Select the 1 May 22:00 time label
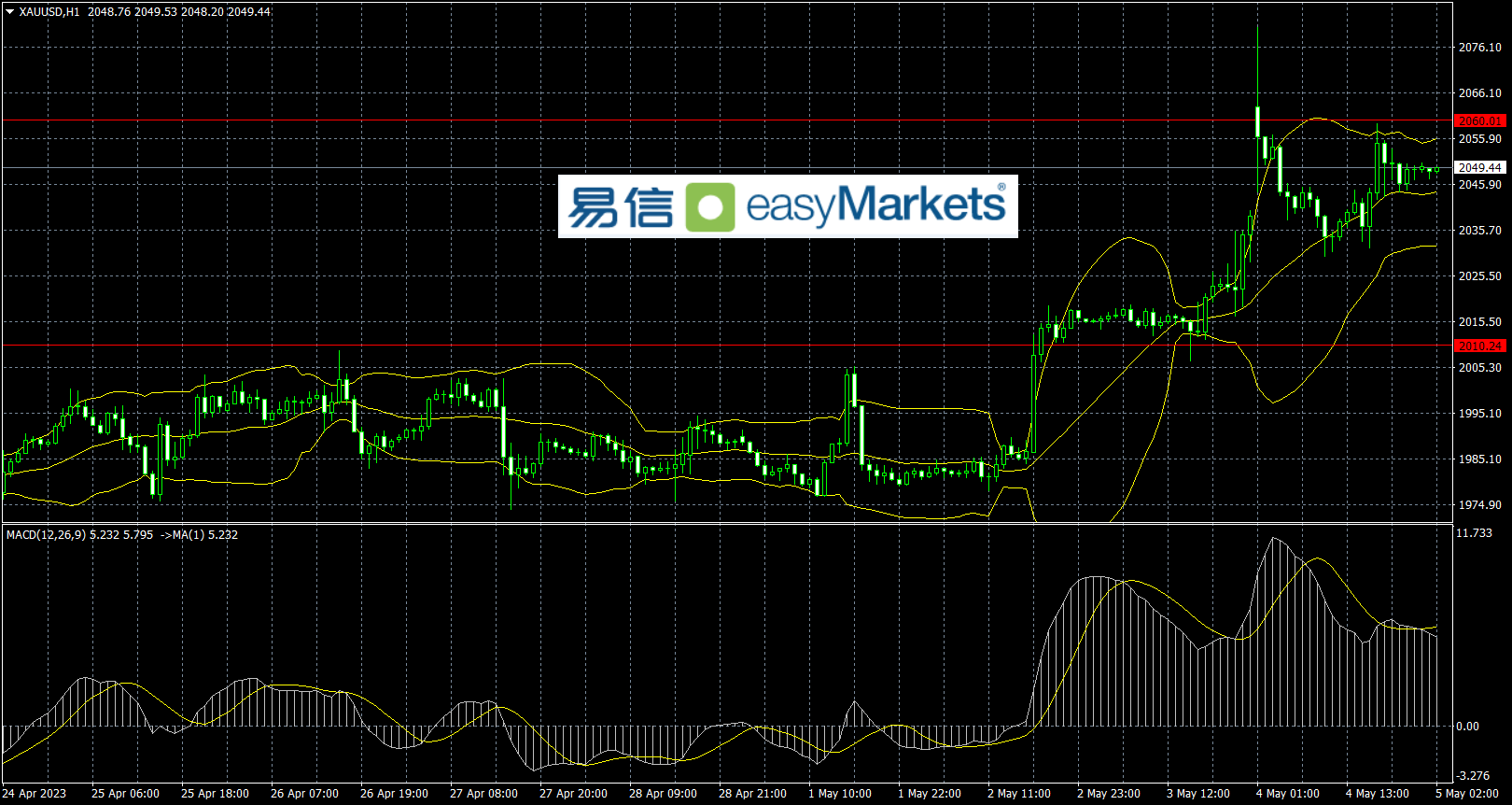Image resolution: width=1512 pixels, height=805 pixels. [x=930, y=794]
